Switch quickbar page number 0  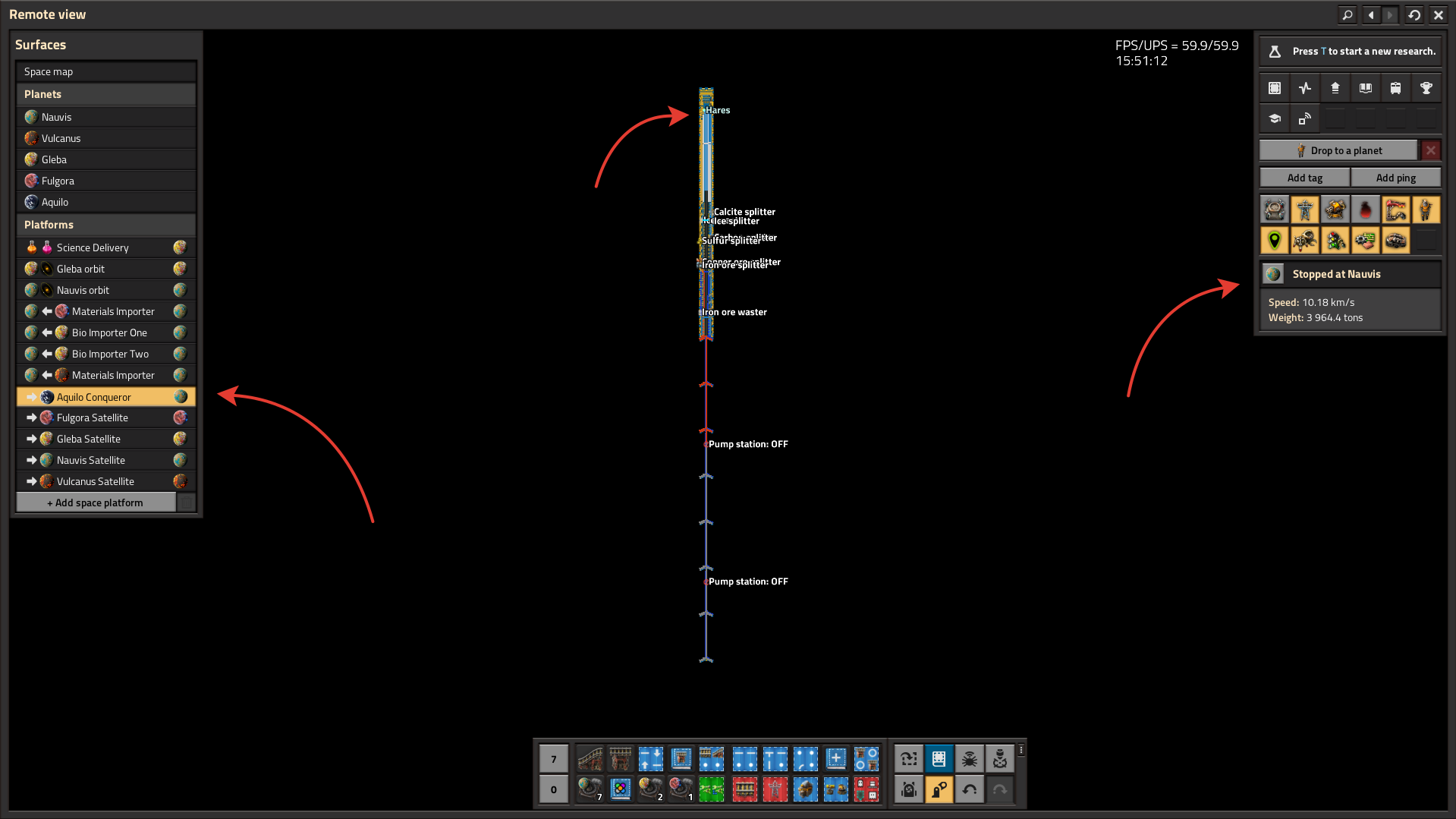(554, 789)
